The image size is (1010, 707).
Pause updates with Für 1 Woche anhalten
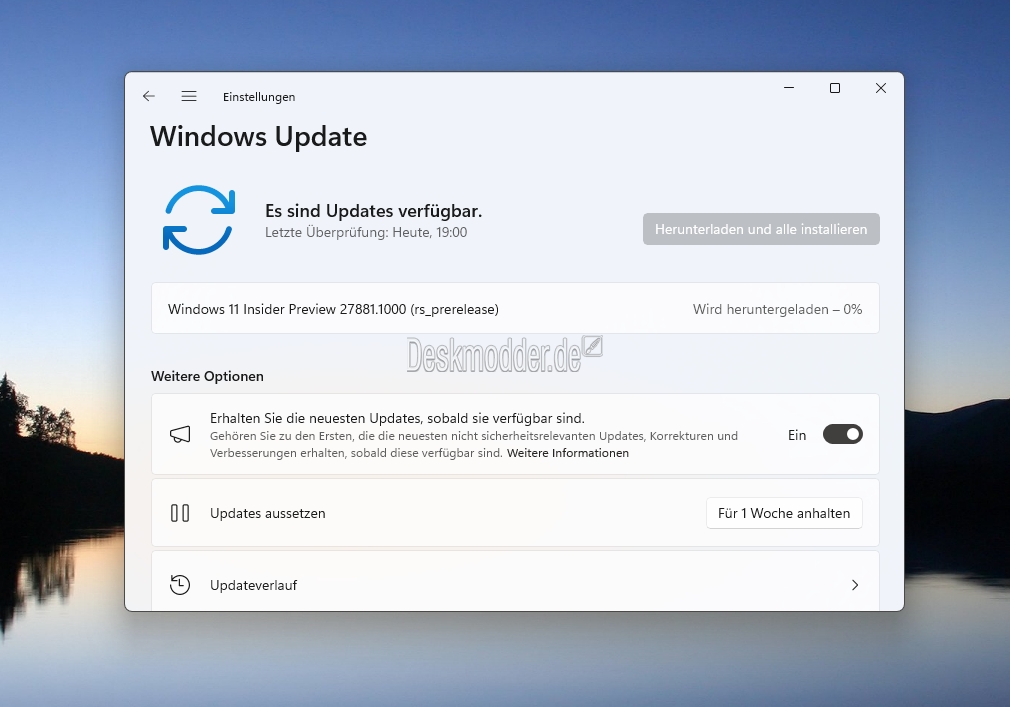(x=784, y=513)
